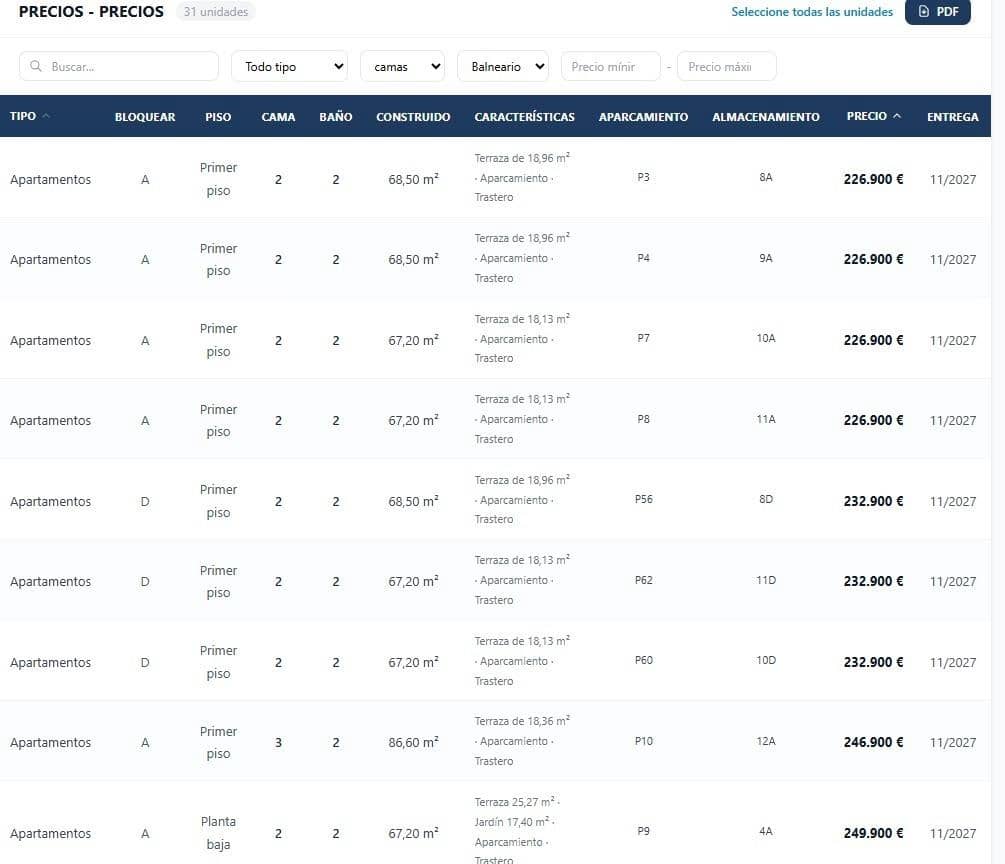Click the '31 unidades' badge

(x=215, y=12)
